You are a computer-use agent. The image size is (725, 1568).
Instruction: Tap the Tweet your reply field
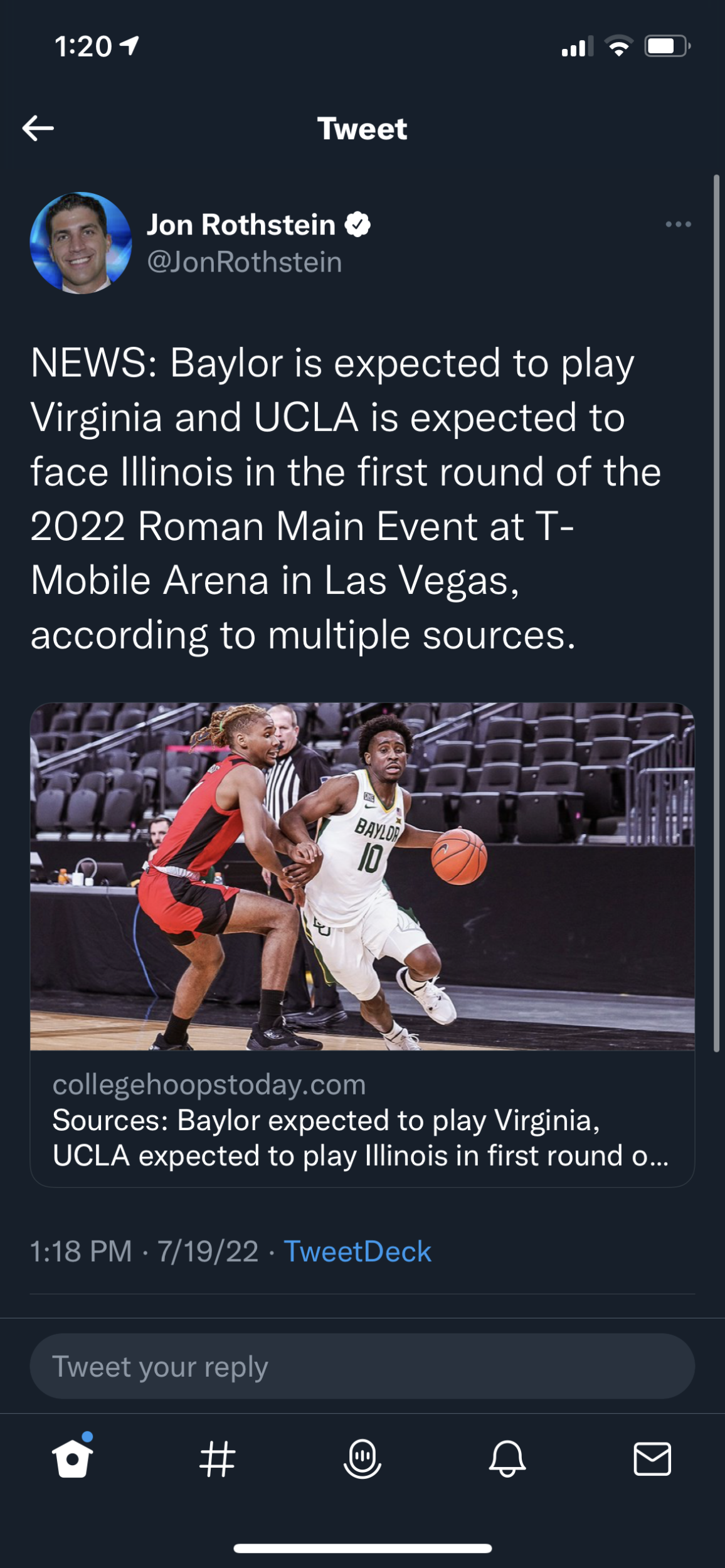pyautogui.click(x=362, y=1366)
